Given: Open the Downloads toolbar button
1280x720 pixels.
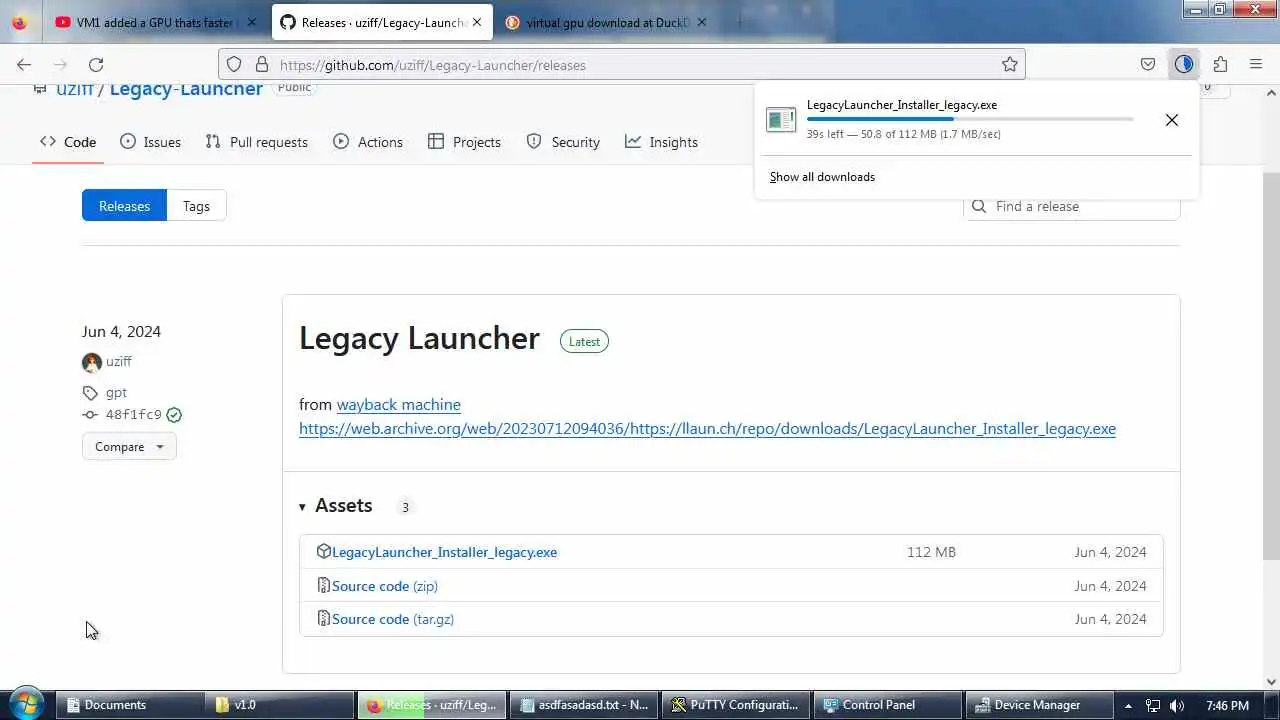Looking at the screenshot, I should pos(1184,65).
